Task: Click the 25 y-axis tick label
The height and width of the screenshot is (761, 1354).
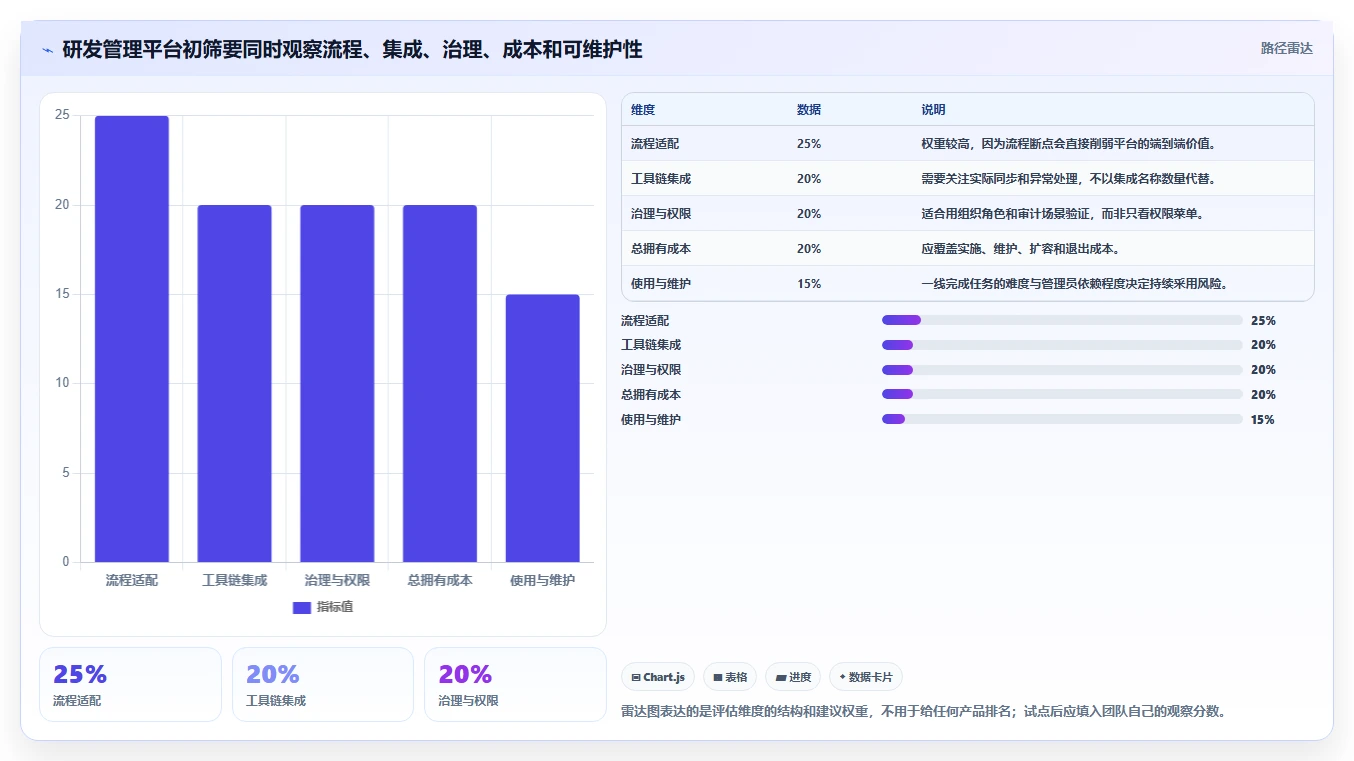Action: (x=62, y=115)
